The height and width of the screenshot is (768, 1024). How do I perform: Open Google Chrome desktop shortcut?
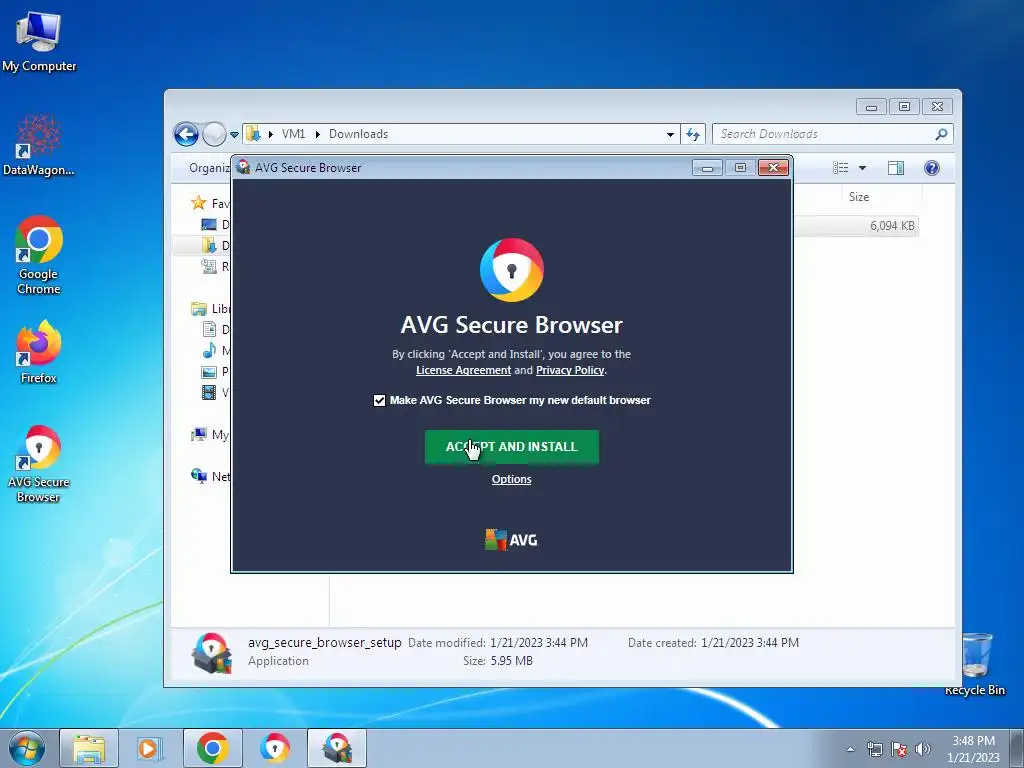[39, 255]
